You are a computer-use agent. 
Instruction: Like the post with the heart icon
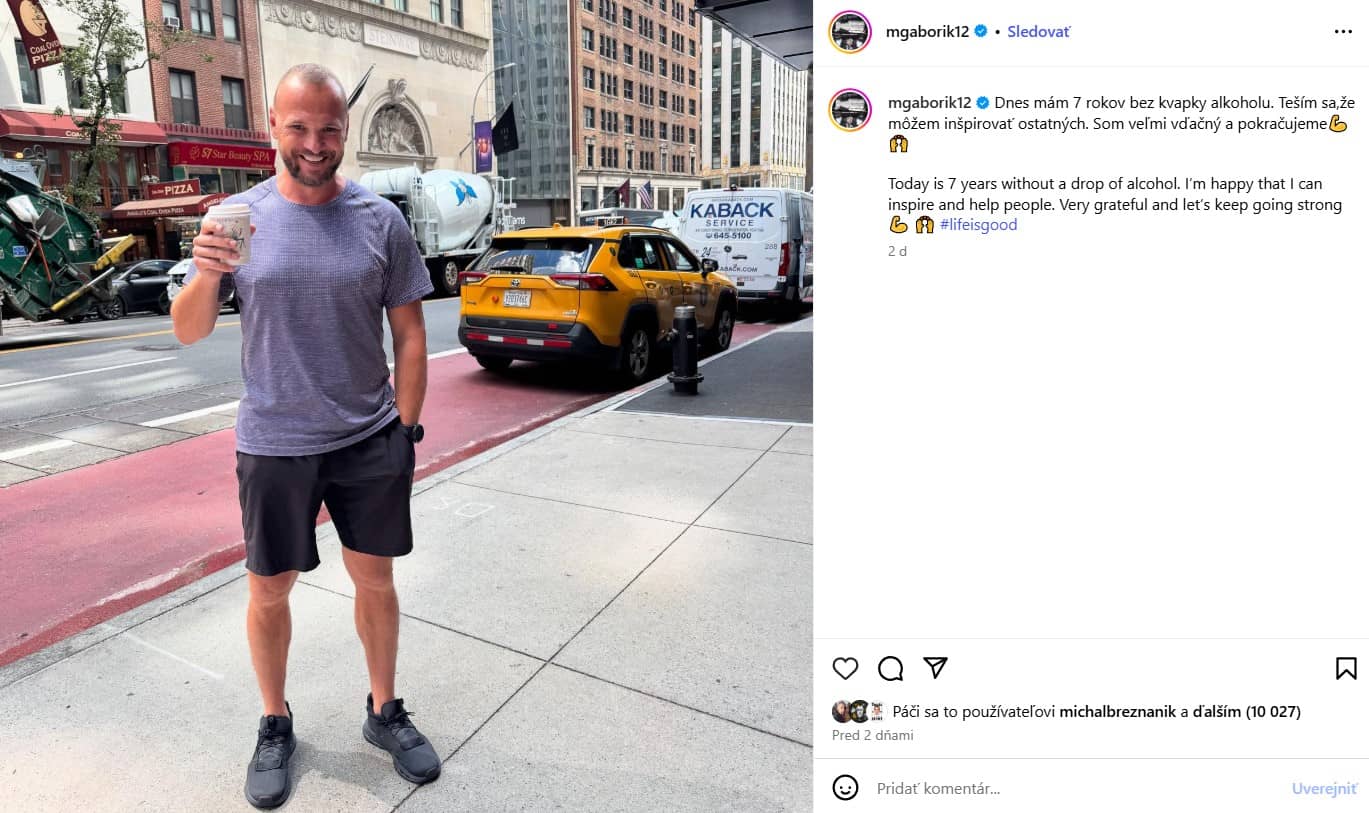click(x=845, y=668)
